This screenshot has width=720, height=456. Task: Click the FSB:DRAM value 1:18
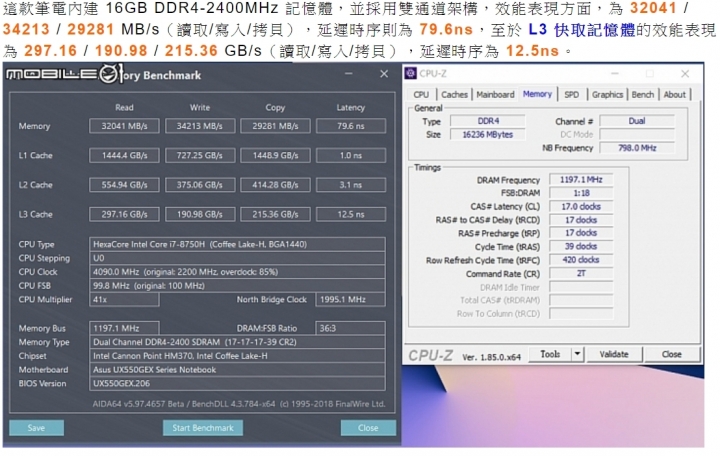point(581,193)
